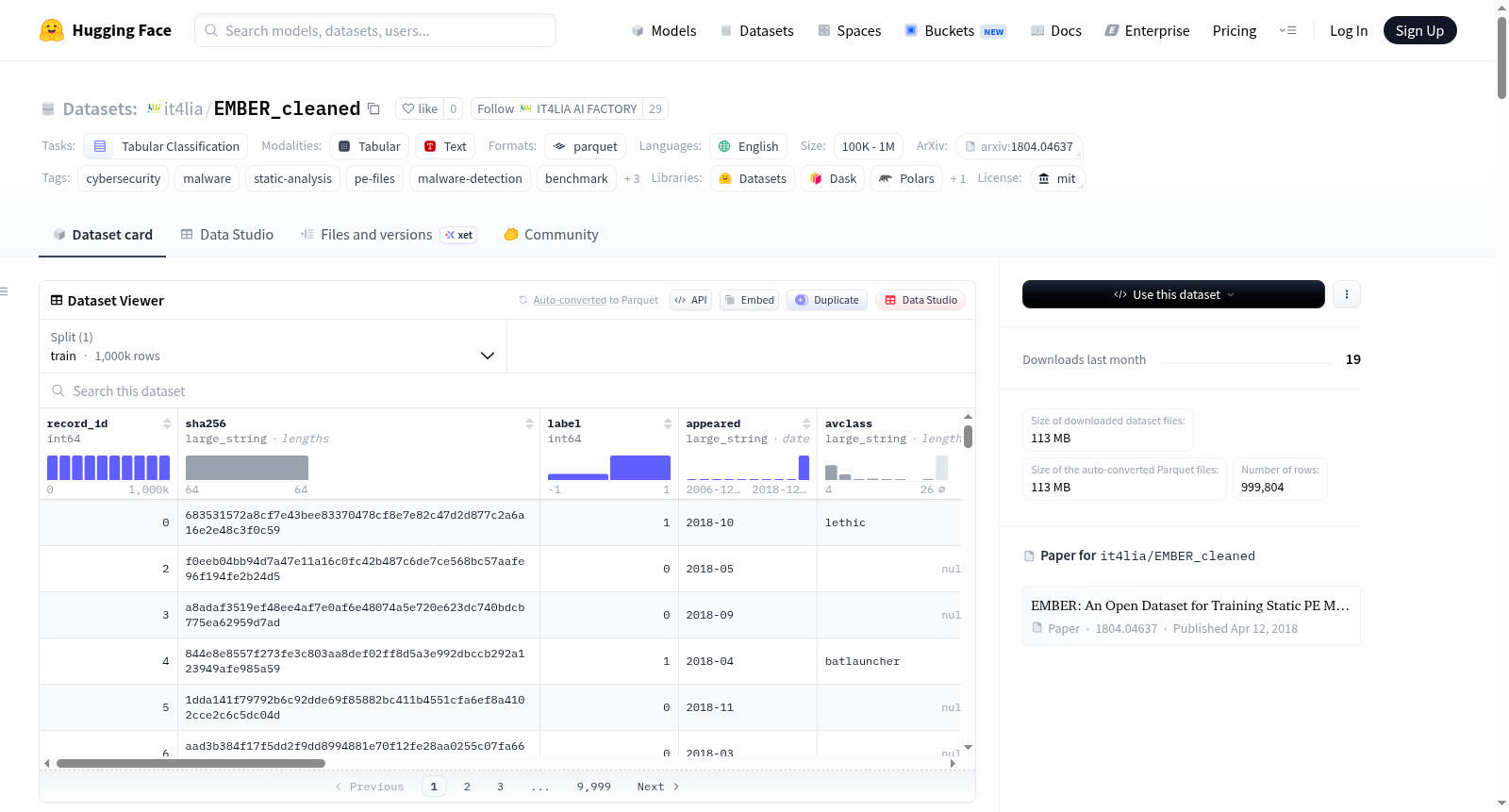Sort the appeared column

pos(806,423)
